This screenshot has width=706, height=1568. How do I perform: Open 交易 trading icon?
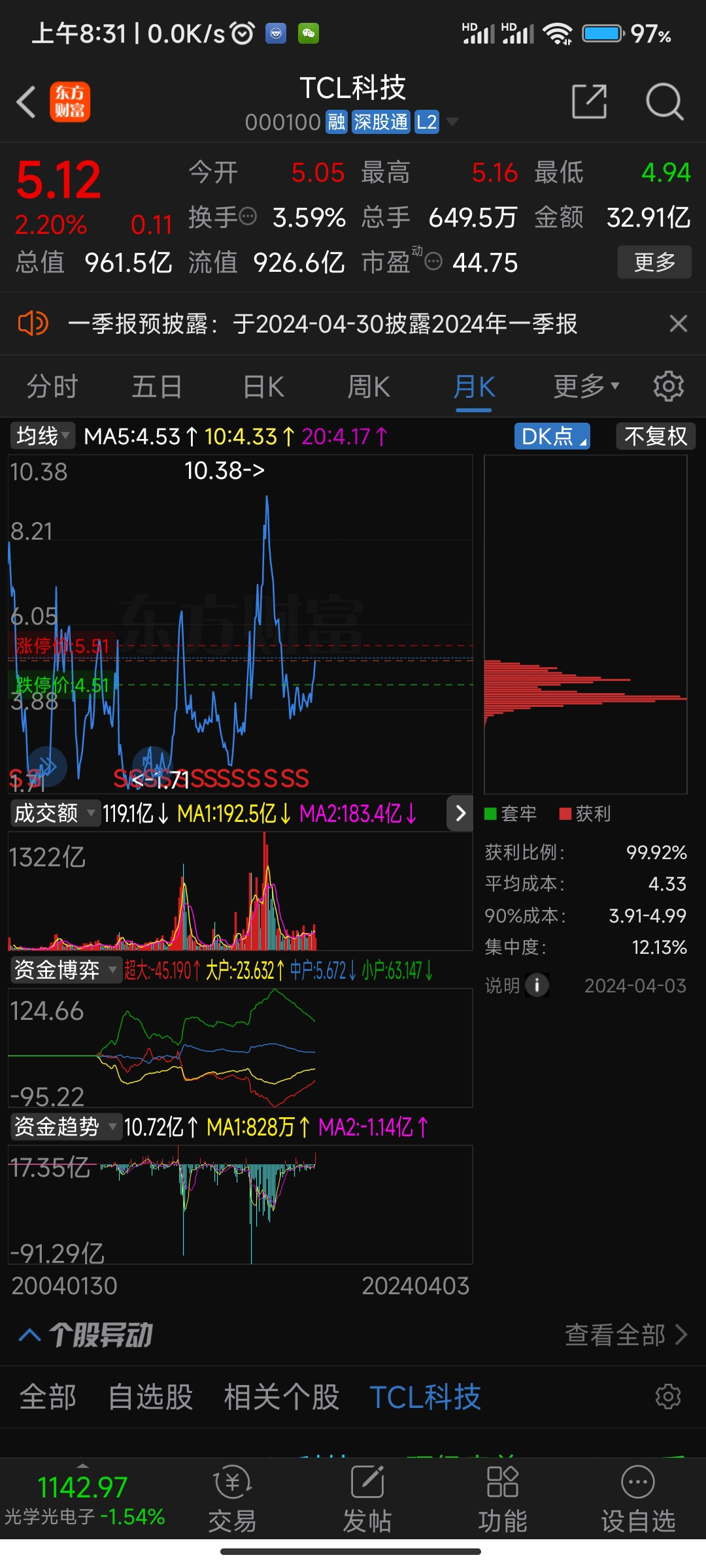point(232,1499)
